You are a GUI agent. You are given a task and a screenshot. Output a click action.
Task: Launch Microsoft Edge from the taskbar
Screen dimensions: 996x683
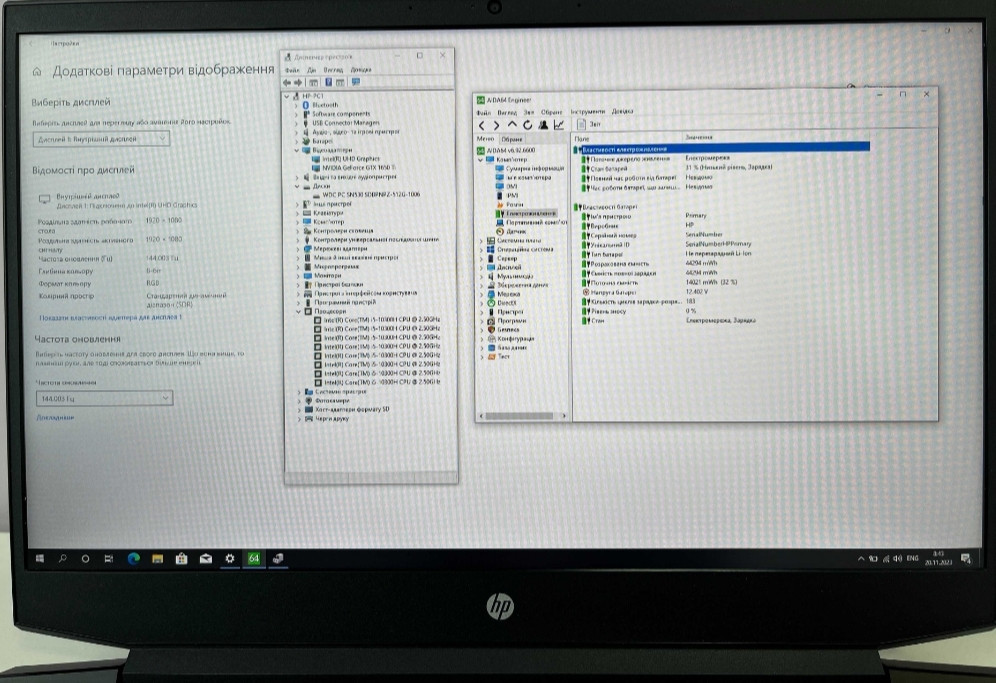132,559
